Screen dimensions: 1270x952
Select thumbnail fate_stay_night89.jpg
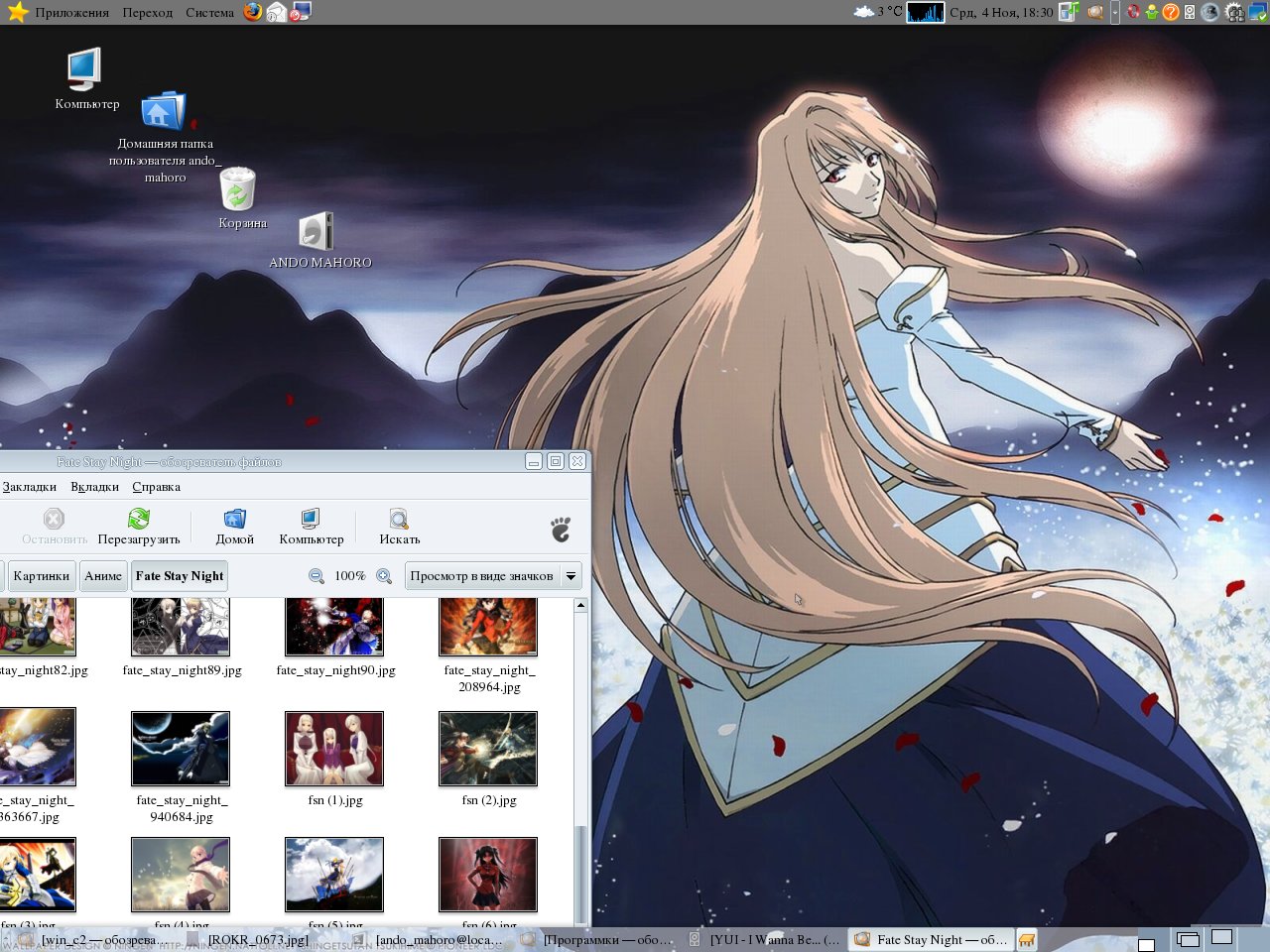click(181, 627)
